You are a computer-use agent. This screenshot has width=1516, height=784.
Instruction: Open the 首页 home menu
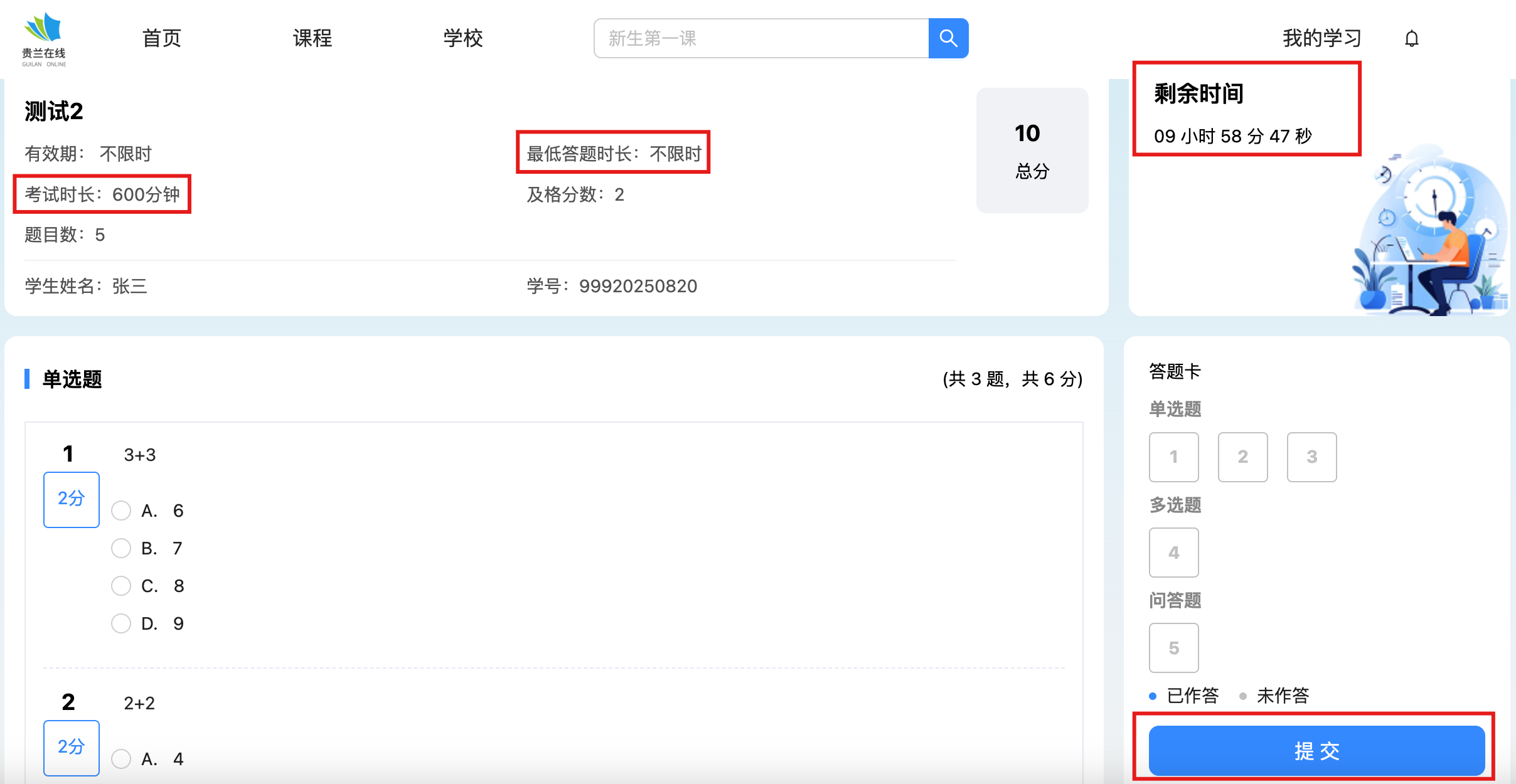[x=161, y=38]
